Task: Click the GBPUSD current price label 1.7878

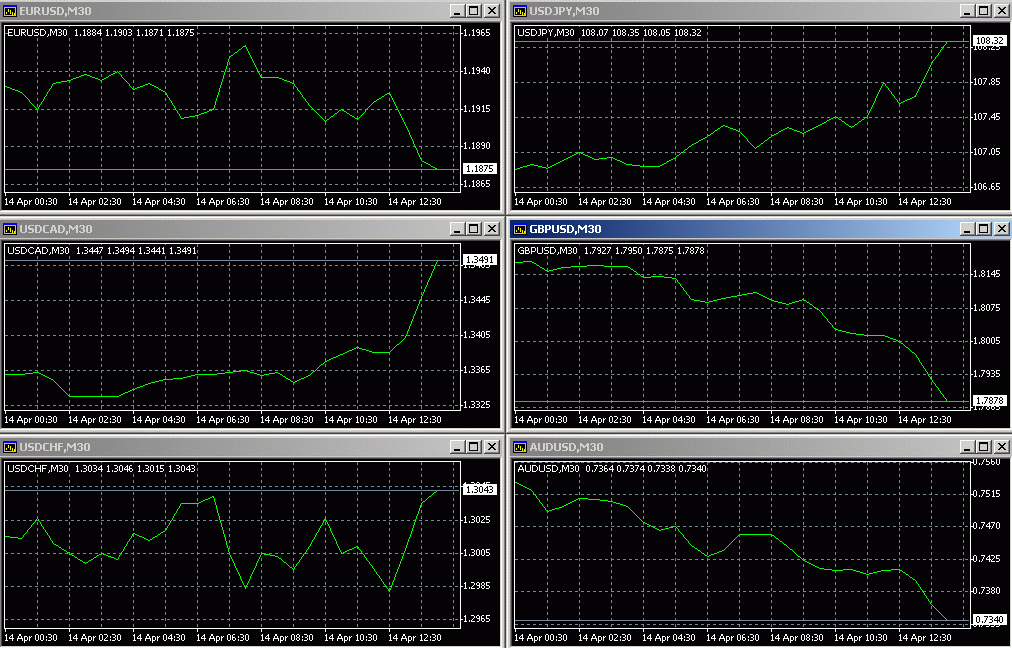Action: coord(989,401)
